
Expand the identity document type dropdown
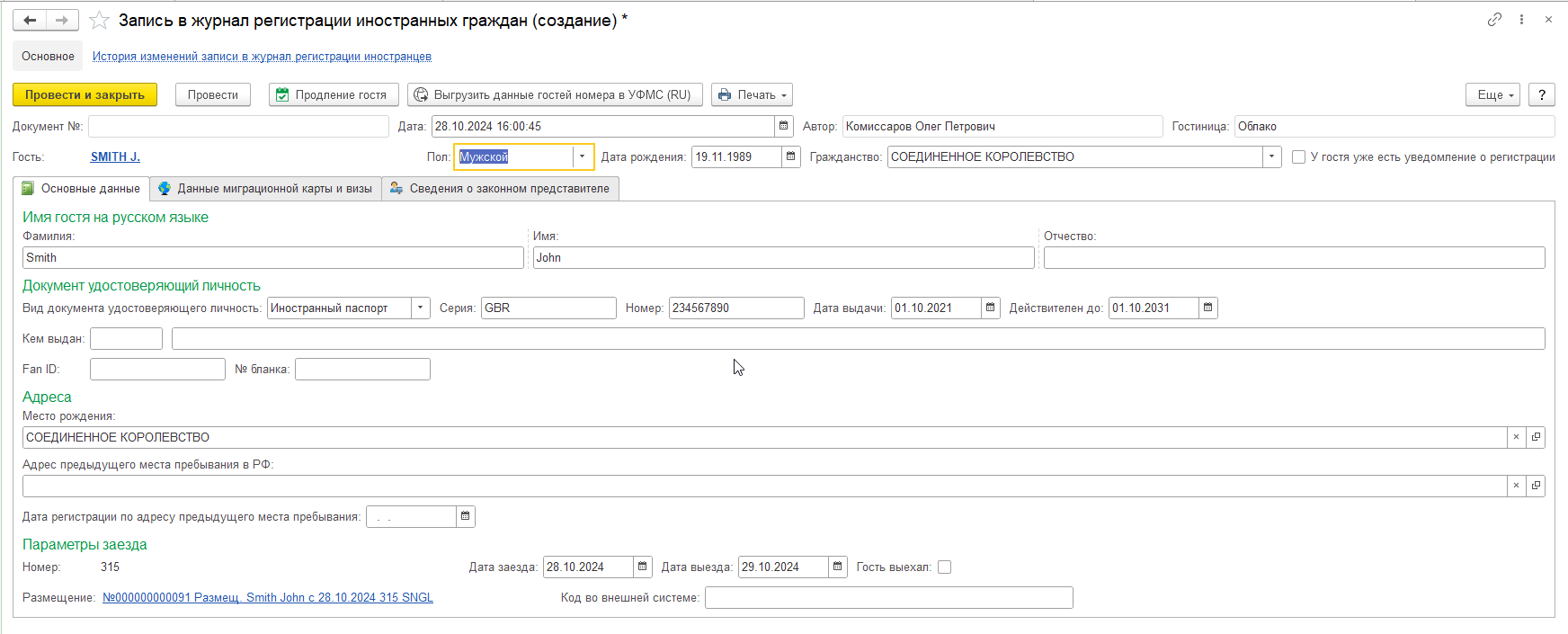[x=420, y=308]
